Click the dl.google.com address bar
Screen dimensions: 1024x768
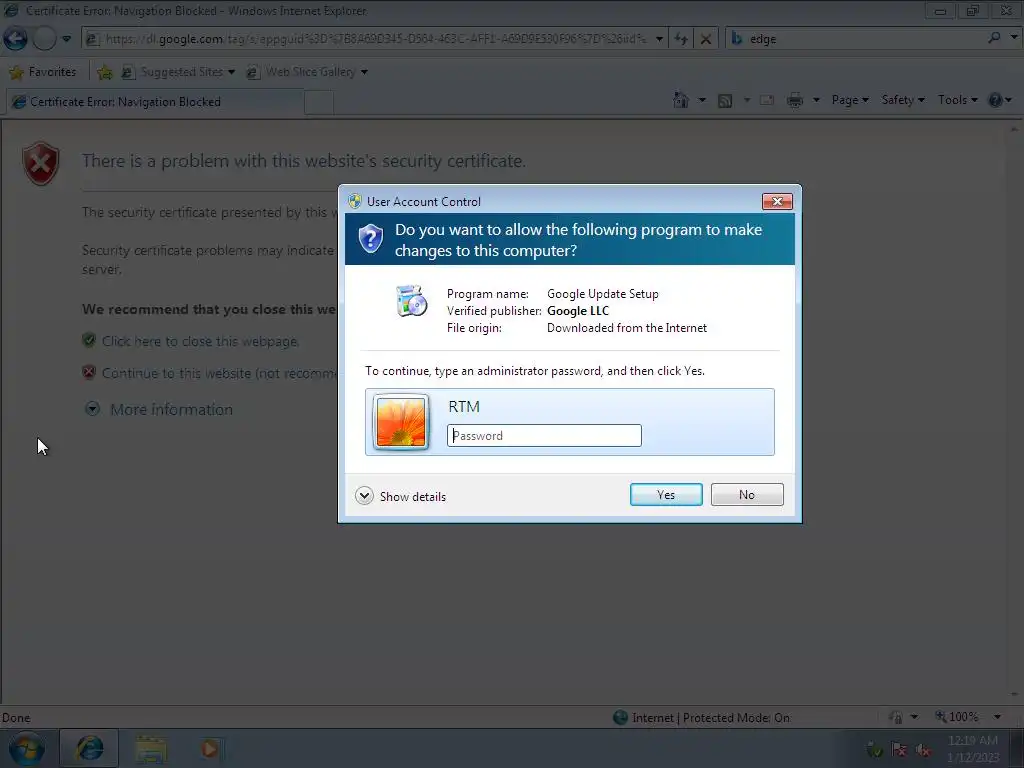pos(376,39)
